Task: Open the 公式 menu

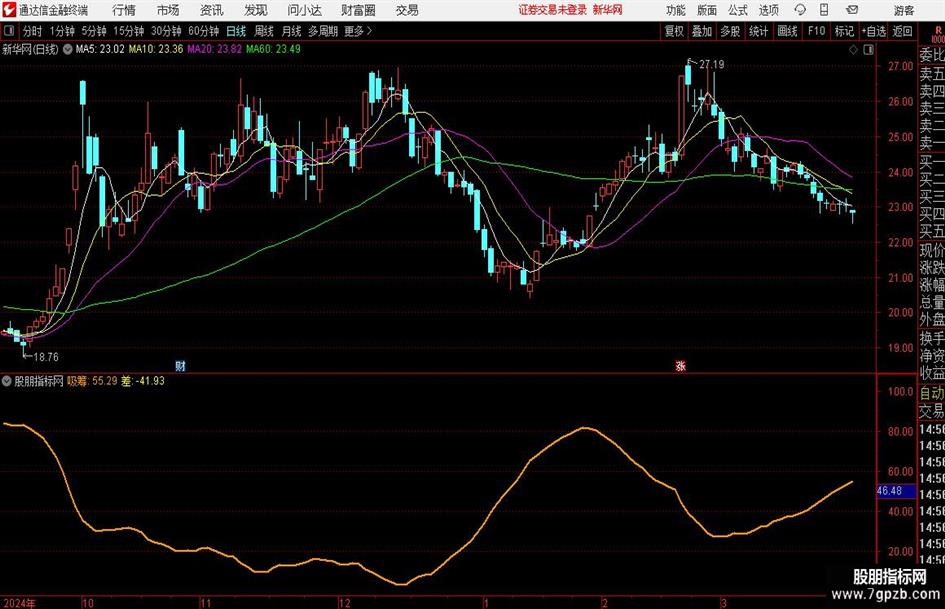Action: 738,10
